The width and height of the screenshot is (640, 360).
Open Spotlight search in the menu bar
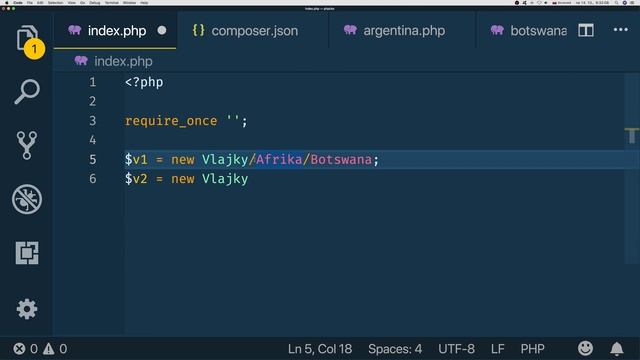point(616,2)
